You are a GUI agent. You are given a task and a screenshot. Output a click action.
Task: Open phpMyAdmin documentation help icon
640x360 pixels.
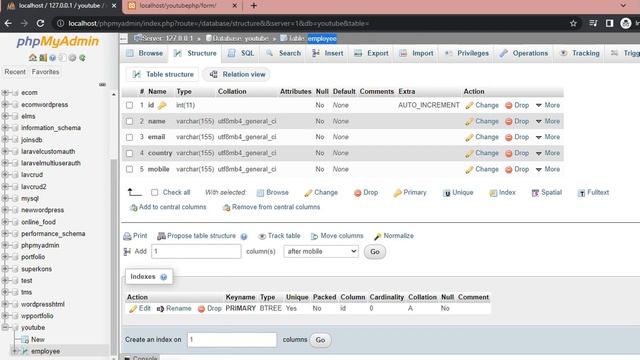[53, 58]
